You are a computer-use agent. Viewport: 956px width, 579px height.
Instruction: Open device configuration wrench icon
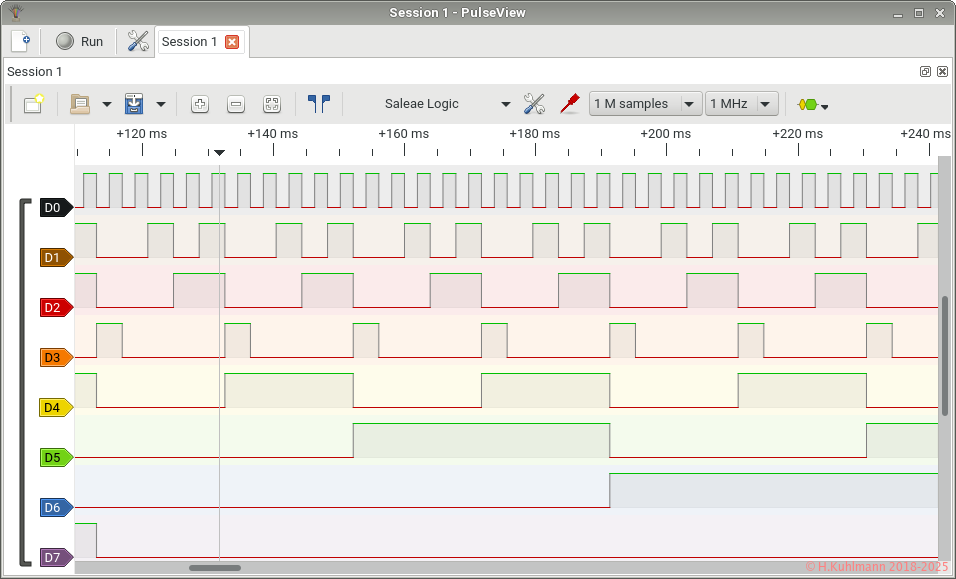coord(534,104)
